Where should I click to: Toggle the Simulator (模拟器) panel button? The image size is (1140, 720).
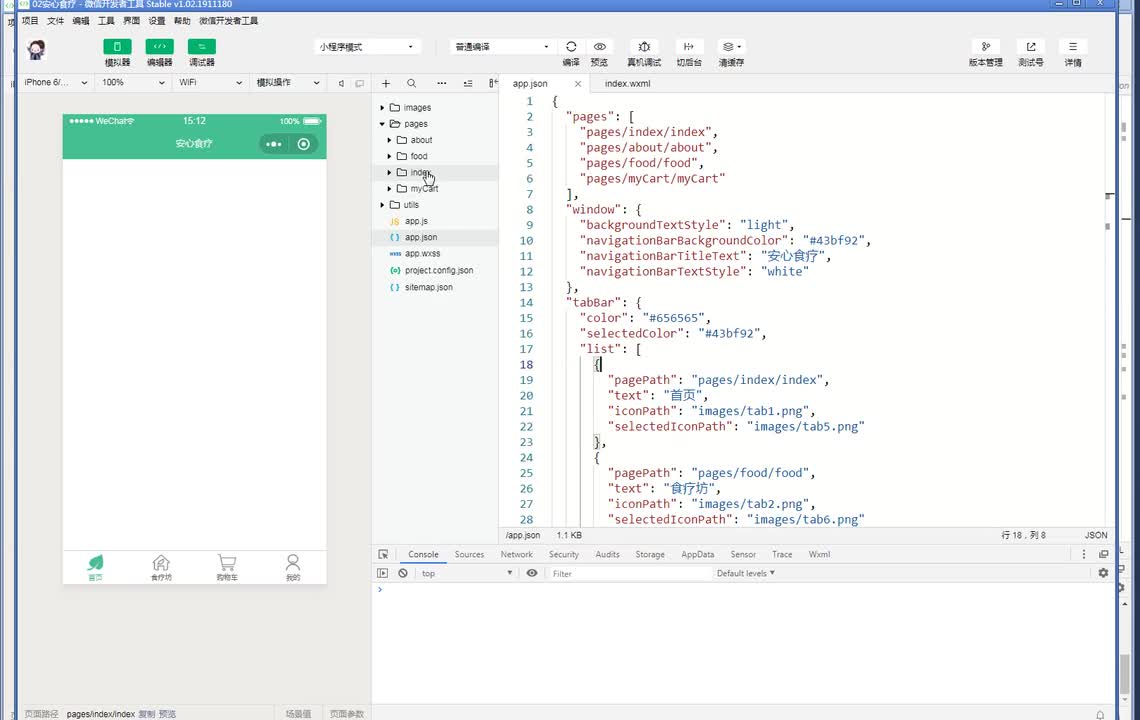tap(117, 47)
